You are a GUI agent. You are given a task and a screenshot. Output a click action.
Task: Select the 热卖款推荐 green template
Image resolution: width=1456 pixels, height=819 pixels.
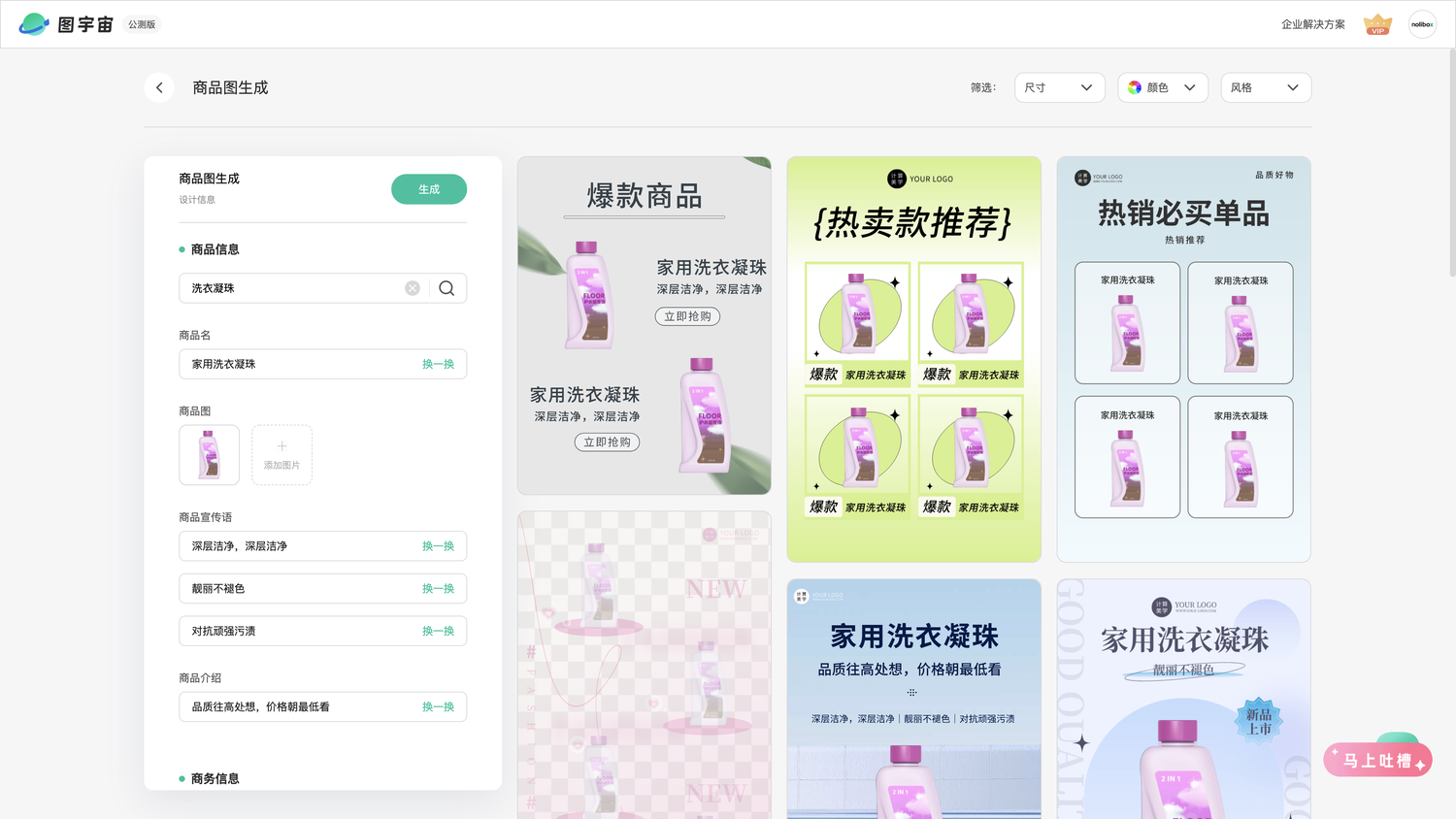click(x=914, y=360)
